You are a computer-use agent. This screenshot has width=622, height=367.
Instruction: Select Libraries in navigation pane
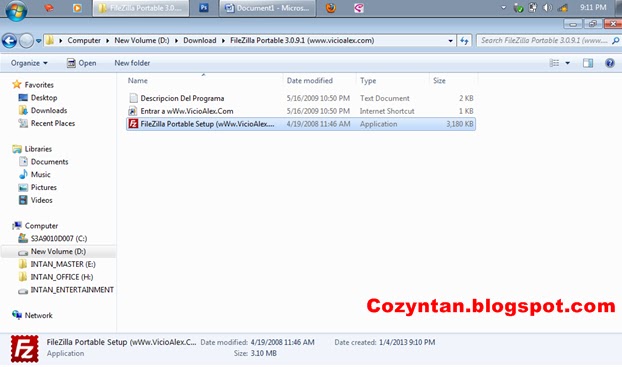click(38, 149)
